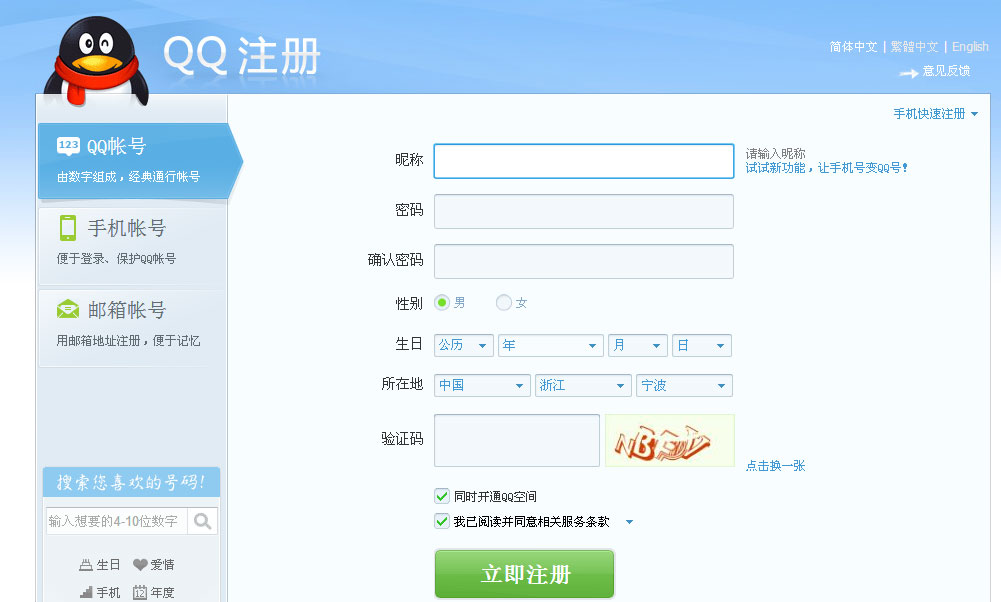The width and height of the screenshot is (1001, 602).
Task: Click the calendar icon beside 年度
Action: (140, 592)
